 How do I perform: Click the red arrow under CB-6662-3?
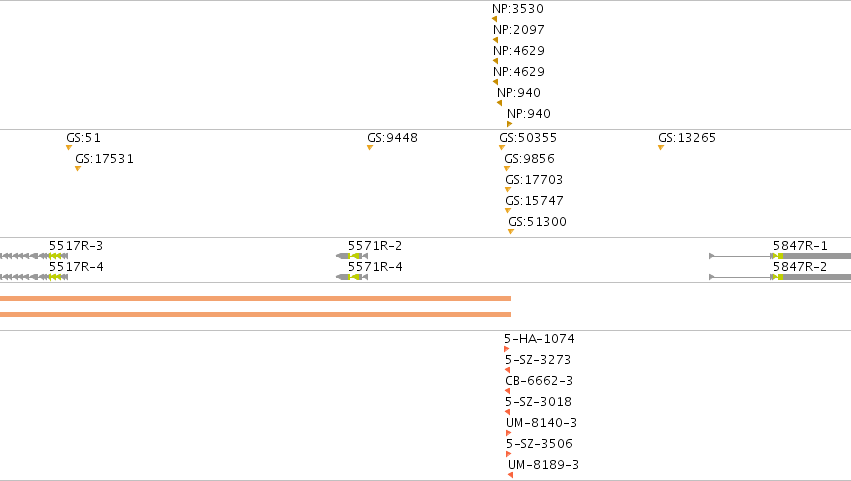(507, 391)
